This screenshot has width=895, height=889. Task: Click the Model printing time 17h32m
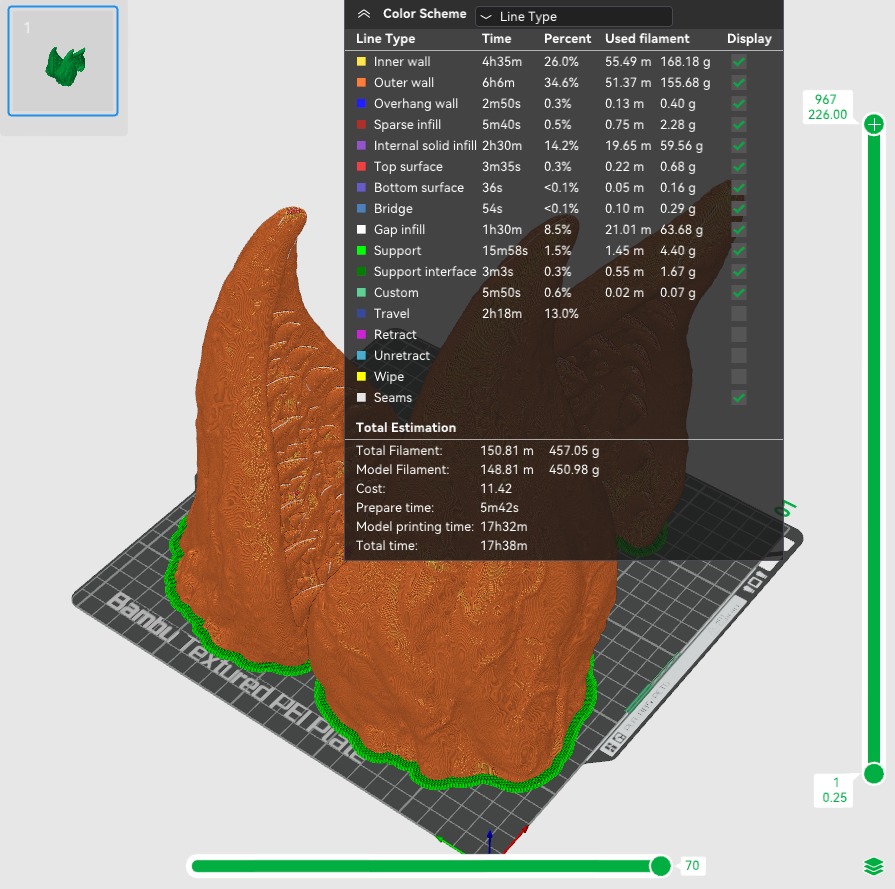pos(504,526)
